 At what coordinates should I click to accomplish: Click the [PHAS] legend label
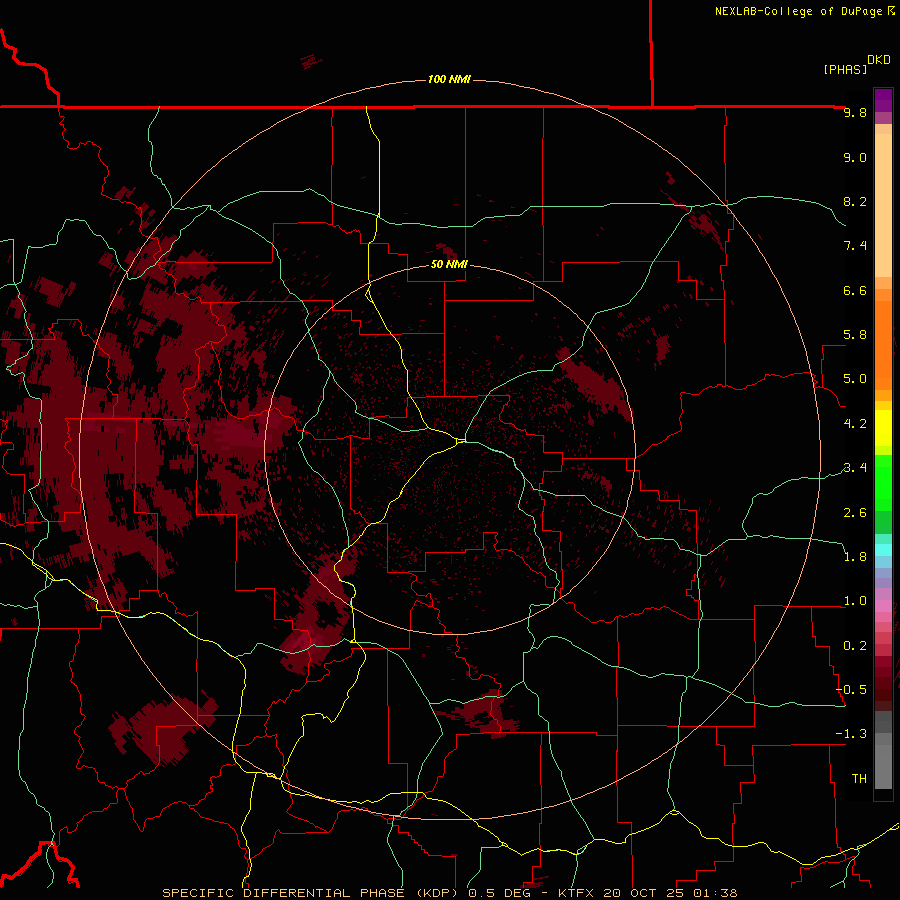(845, 69)
